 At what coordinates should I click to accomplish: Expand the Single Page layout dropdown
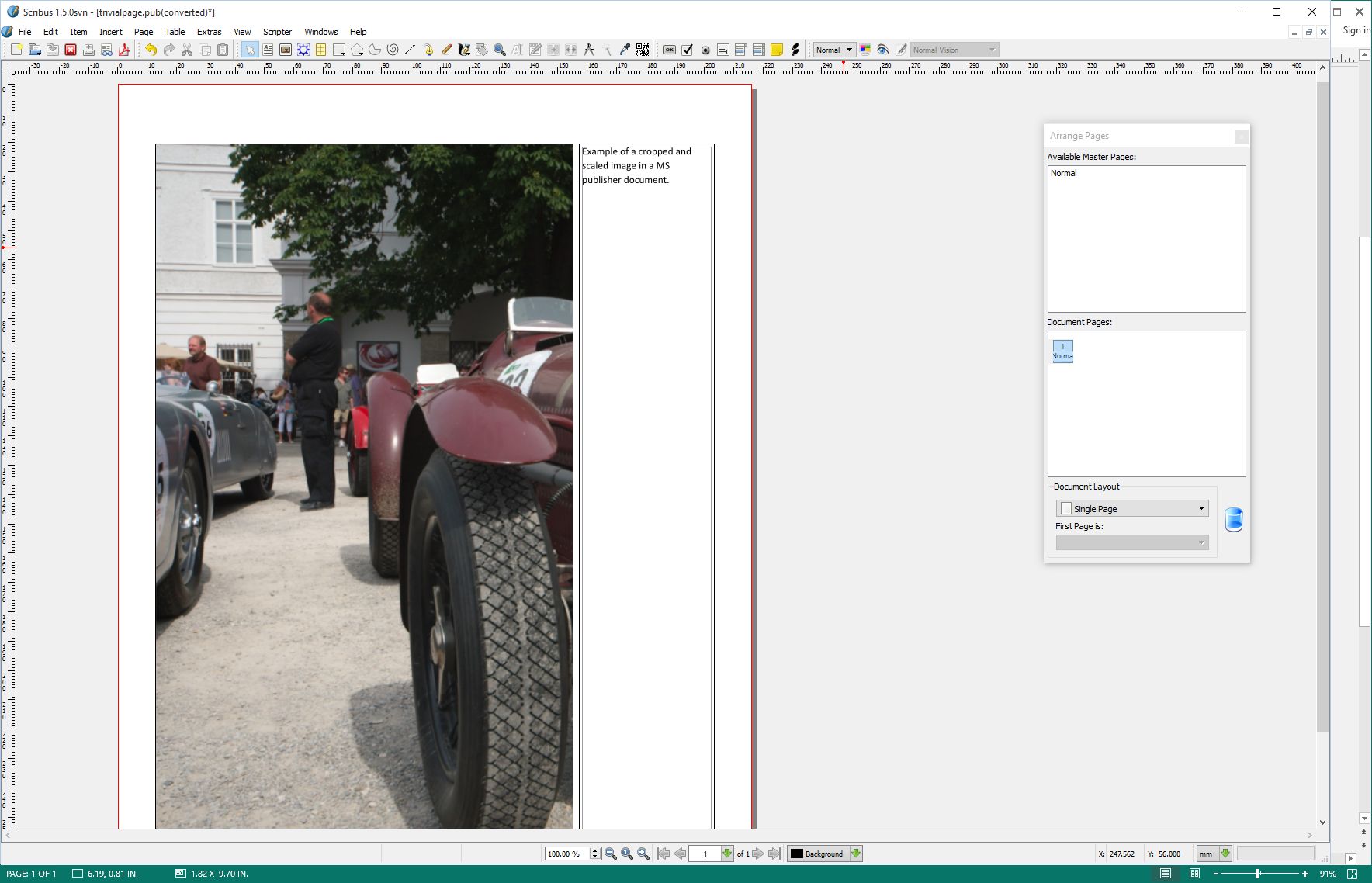tap(1132, 509)
